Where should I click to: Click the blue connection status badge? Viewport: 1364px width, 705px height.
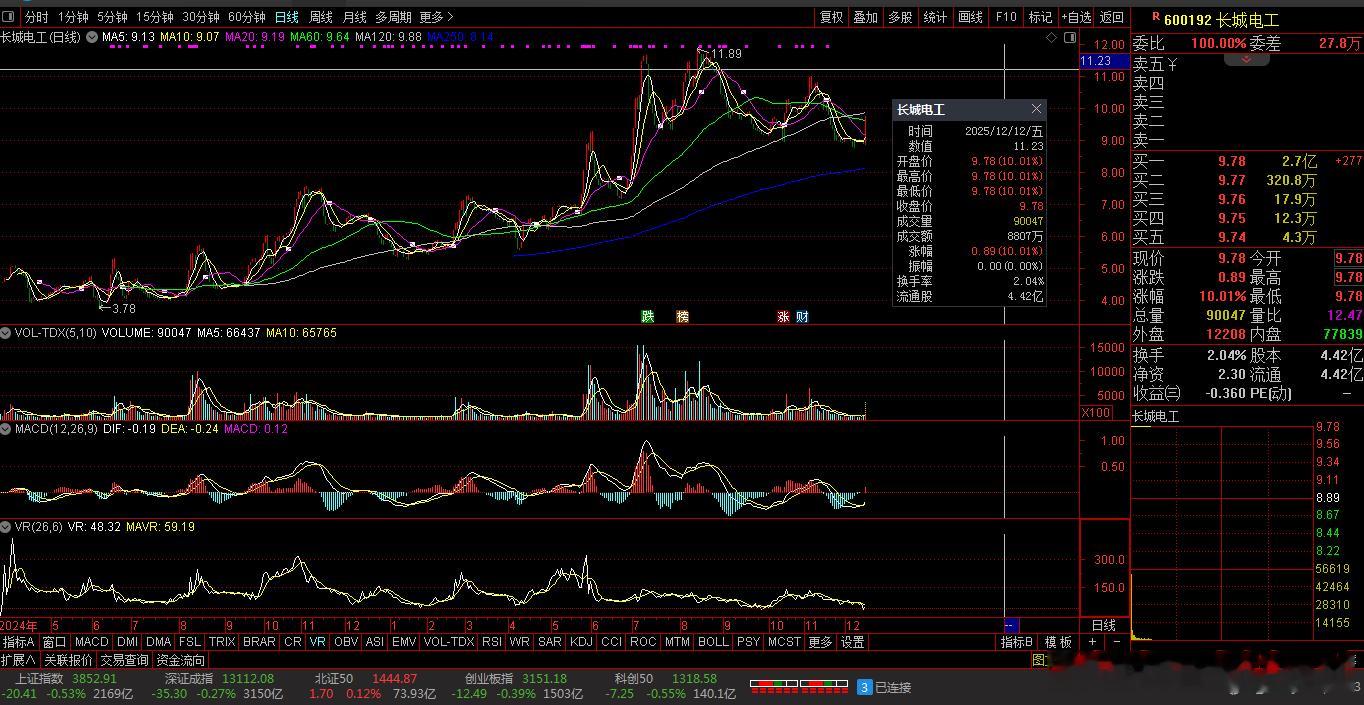coord(864,687)
